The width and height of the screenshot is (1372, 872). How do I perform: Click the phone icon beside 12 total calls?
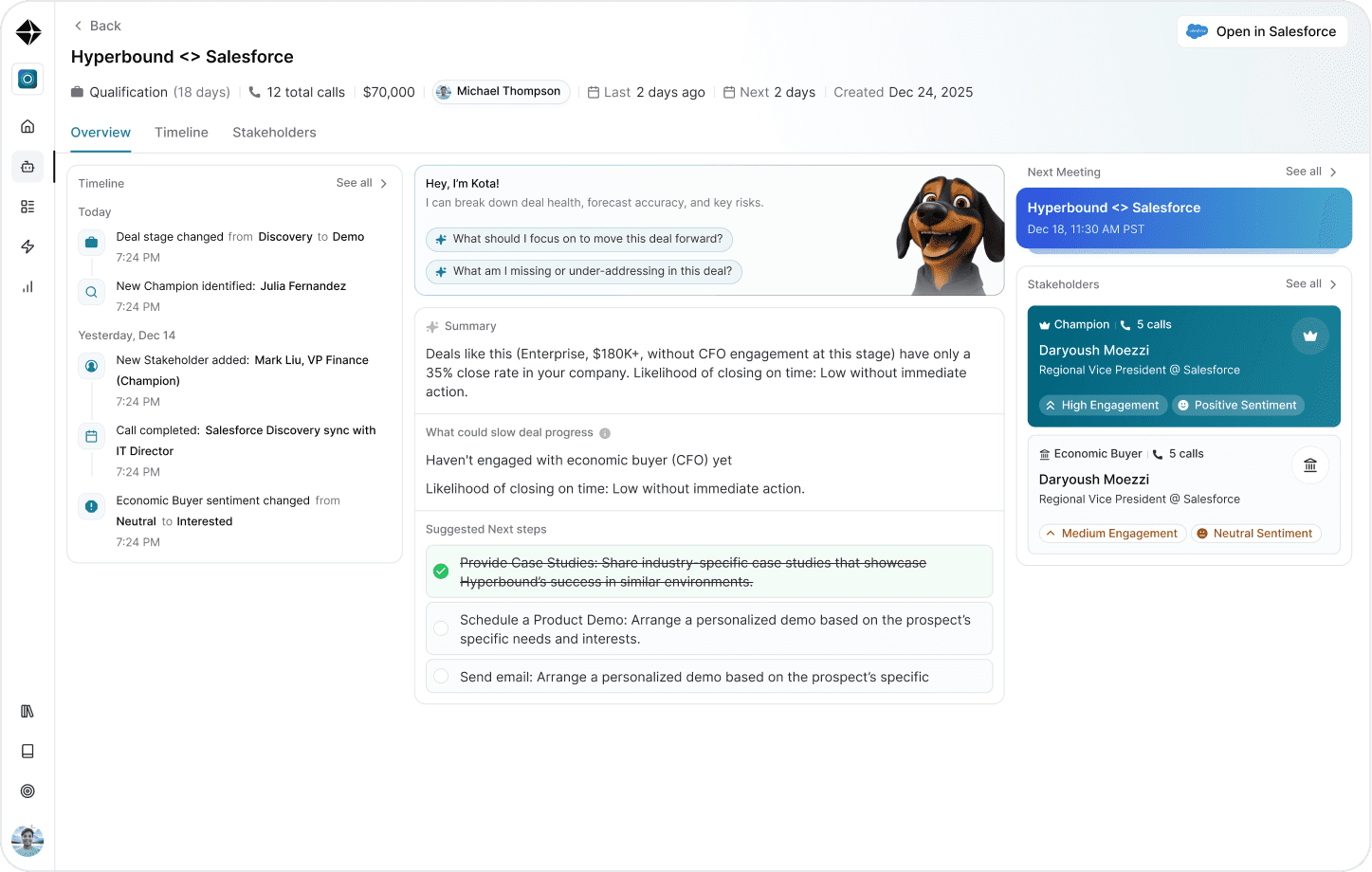pyautogui.click(x=254, y=92)
